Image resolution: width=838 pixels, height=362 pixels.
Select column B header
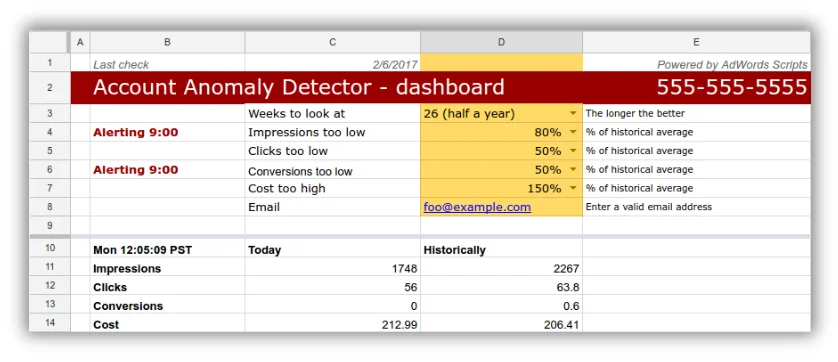click(x=167, y=42)
